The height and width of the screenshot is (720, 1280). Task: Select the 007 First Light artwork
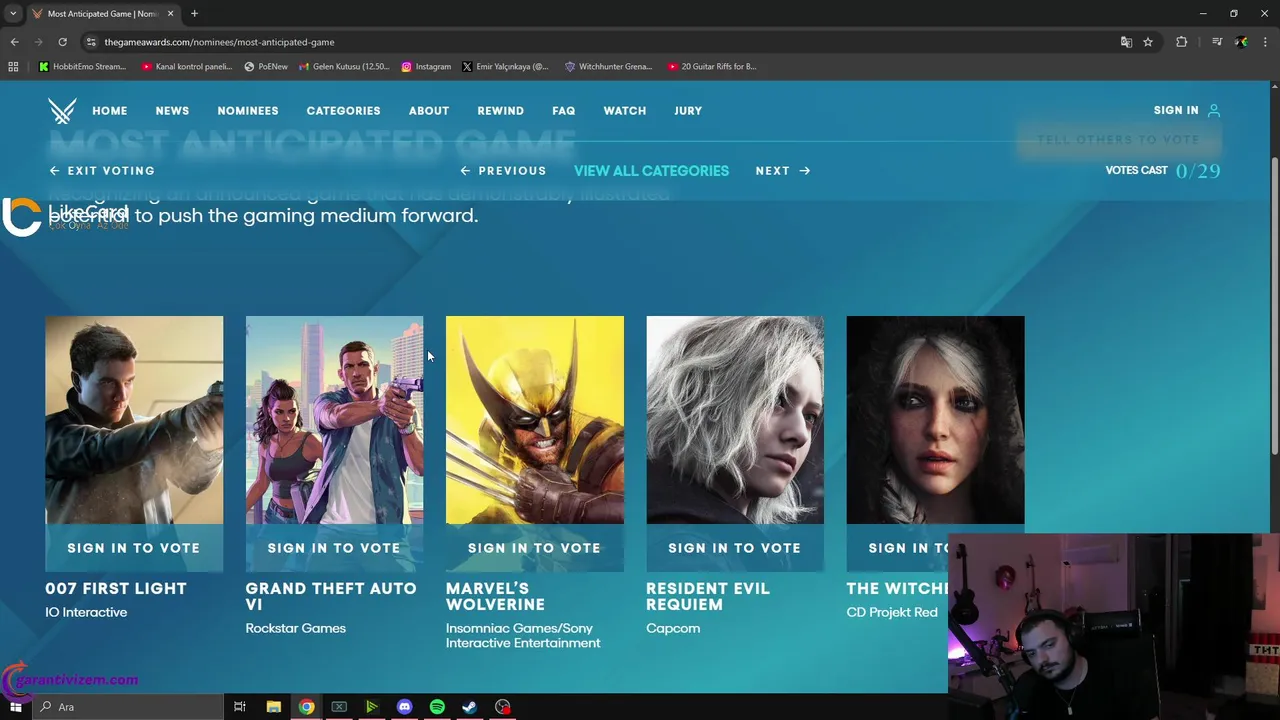(134, 420)
